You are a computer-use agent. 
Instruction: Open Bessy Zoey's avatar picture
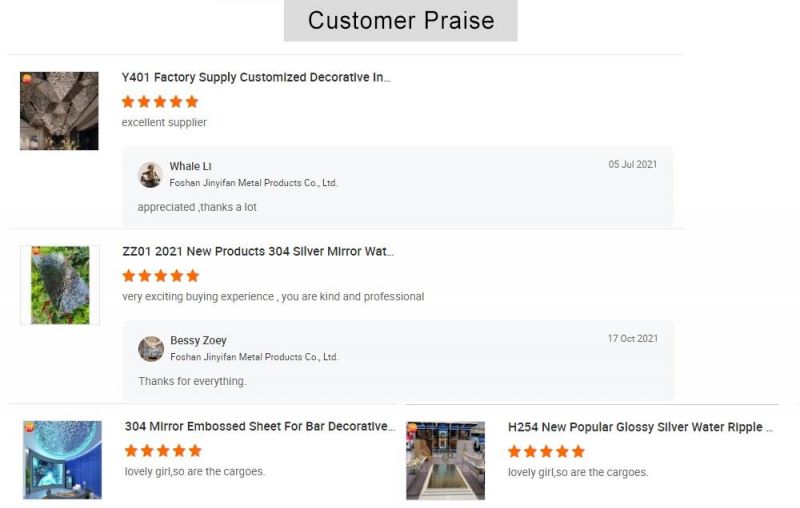(151, 349)
